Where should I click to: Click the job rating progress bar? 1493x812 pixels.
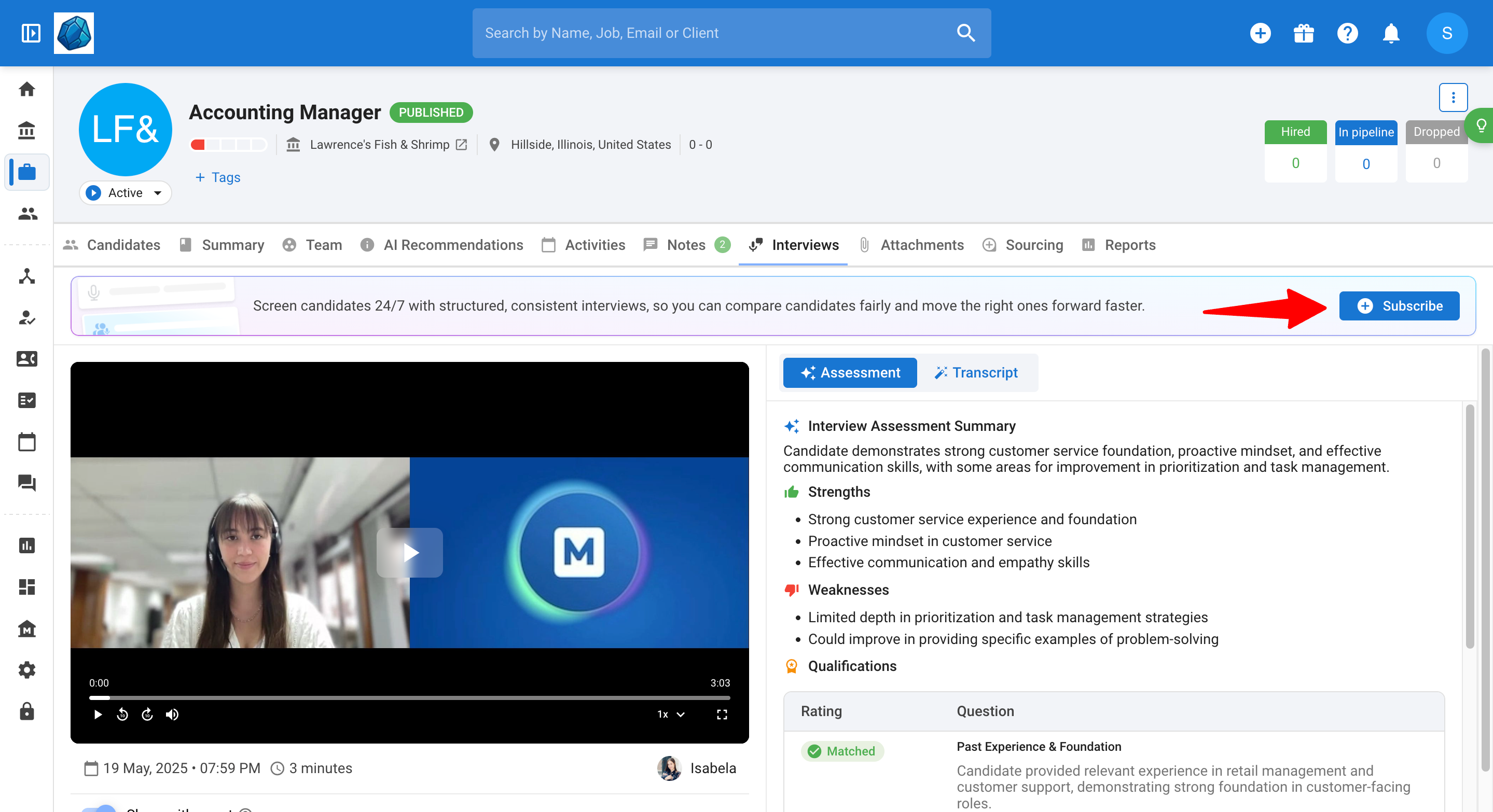click(x=228, y=145)
